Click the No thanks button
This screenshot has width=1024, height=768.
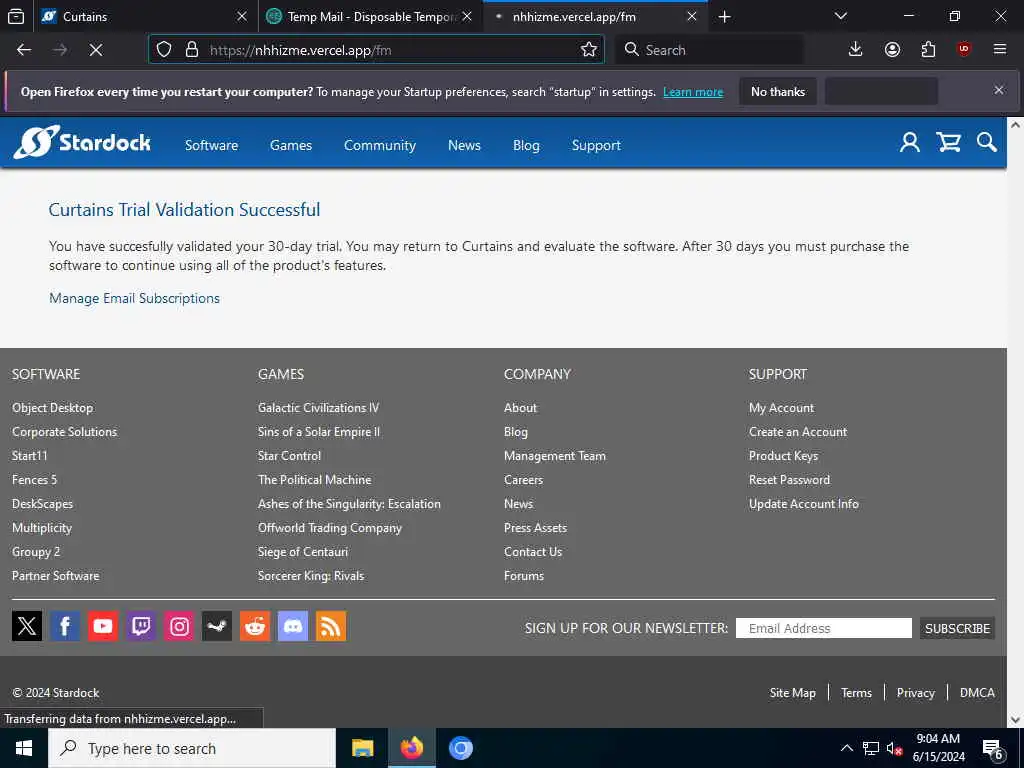coord(778,92)
